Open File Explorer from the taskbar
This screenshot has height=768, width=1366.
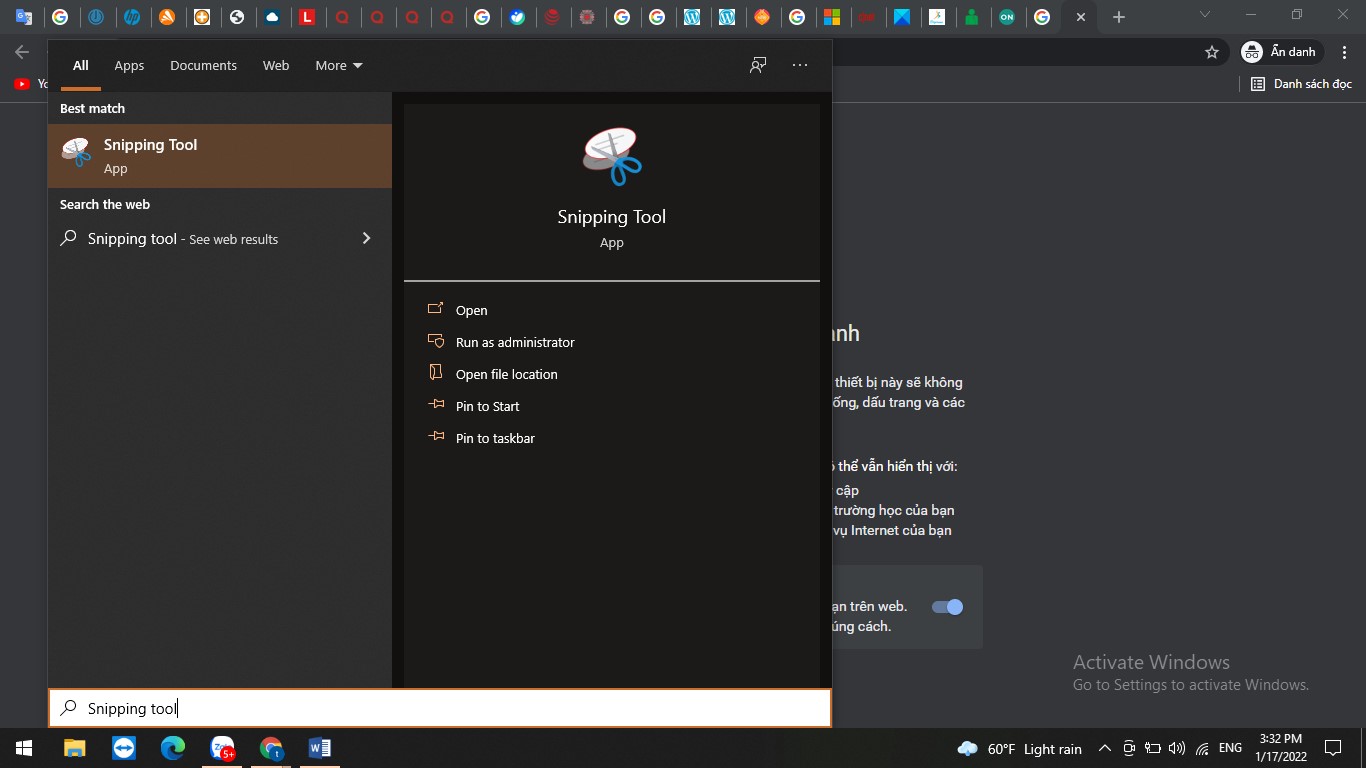pos(75,748)
